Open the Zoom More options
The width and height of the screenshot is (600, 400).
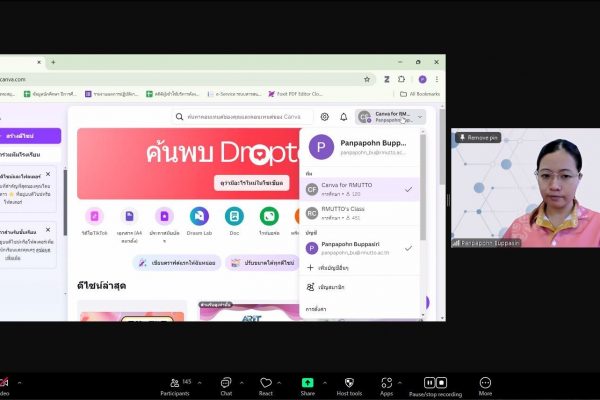pyautogui.click(x=485, y=387)
